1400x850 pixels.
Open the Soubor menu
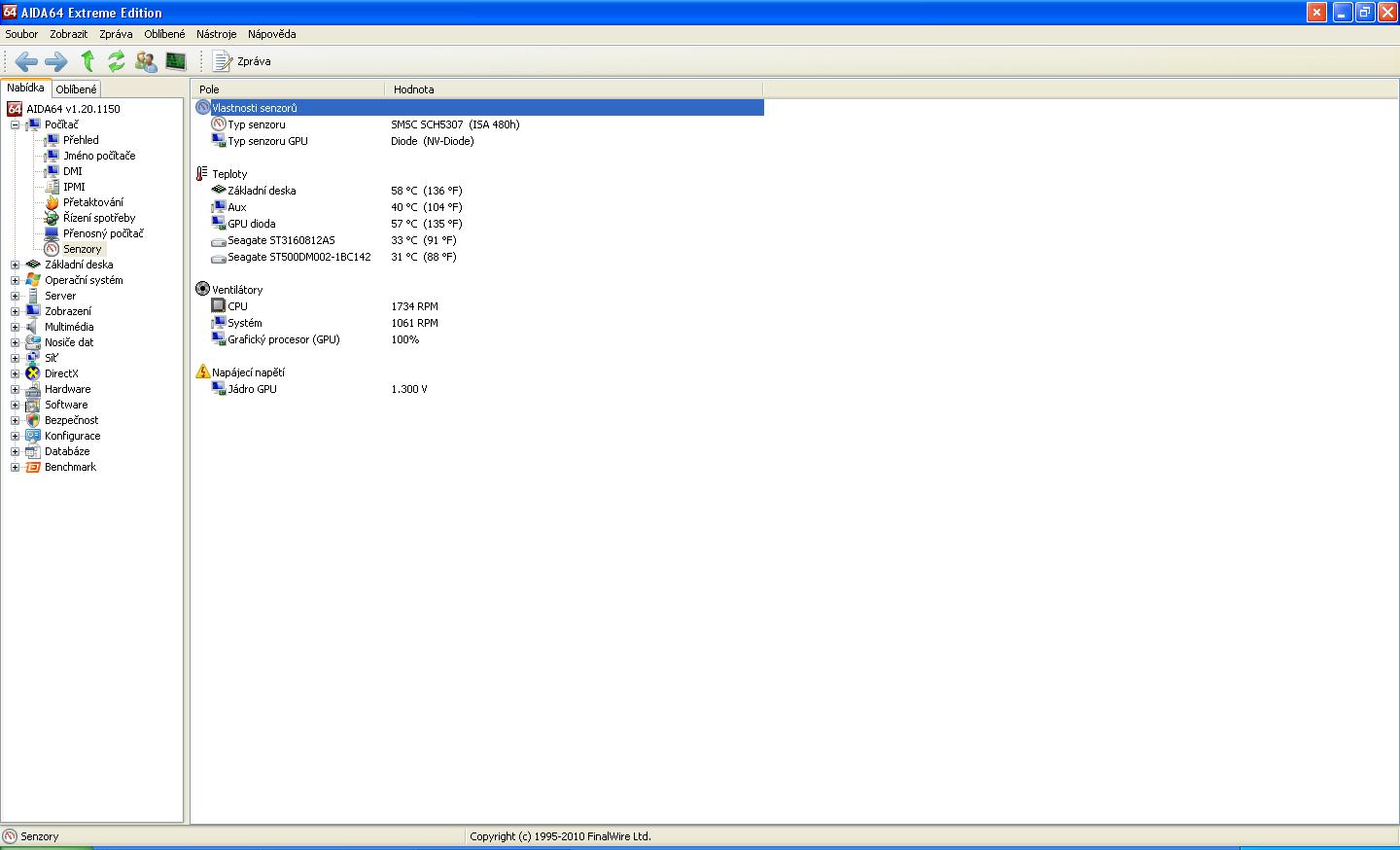(x=21, y=34)
